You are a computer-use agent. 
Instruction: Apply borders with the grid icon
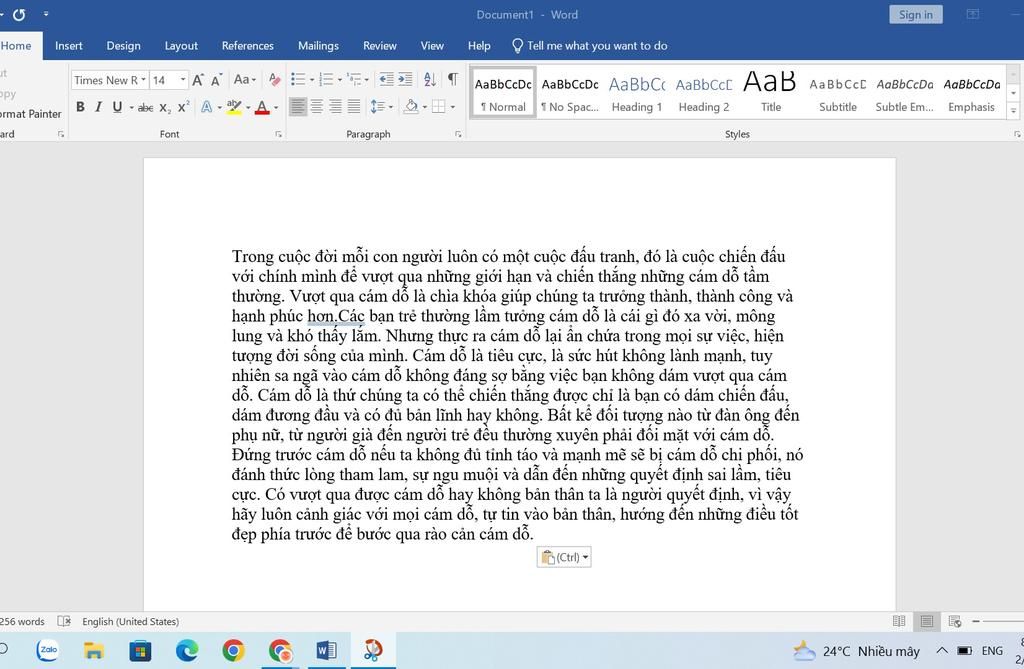pos(438,106)
